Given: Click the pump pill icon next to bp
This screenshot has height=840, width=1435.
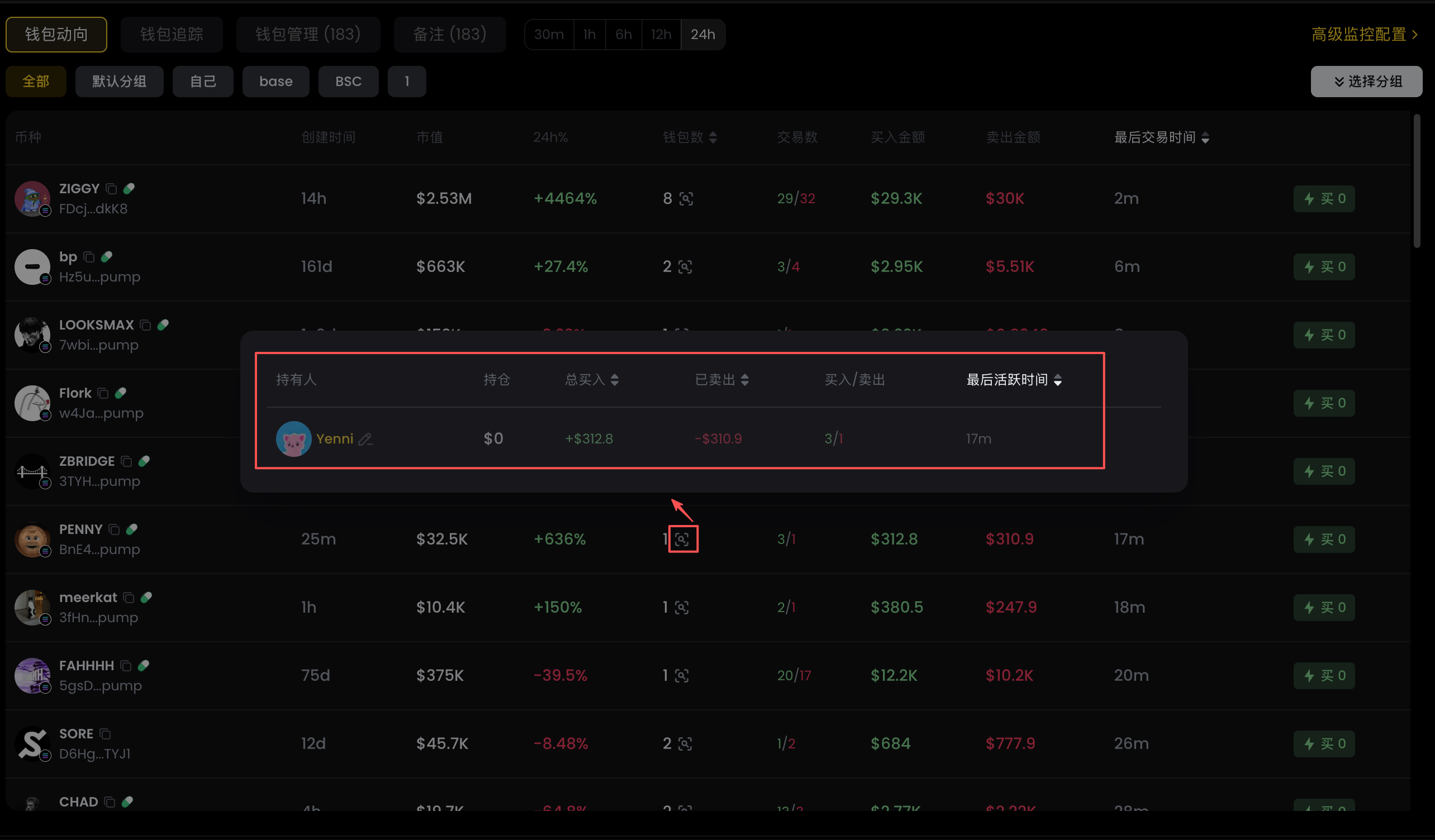Looking at the screenshot, I should point(107,257).
